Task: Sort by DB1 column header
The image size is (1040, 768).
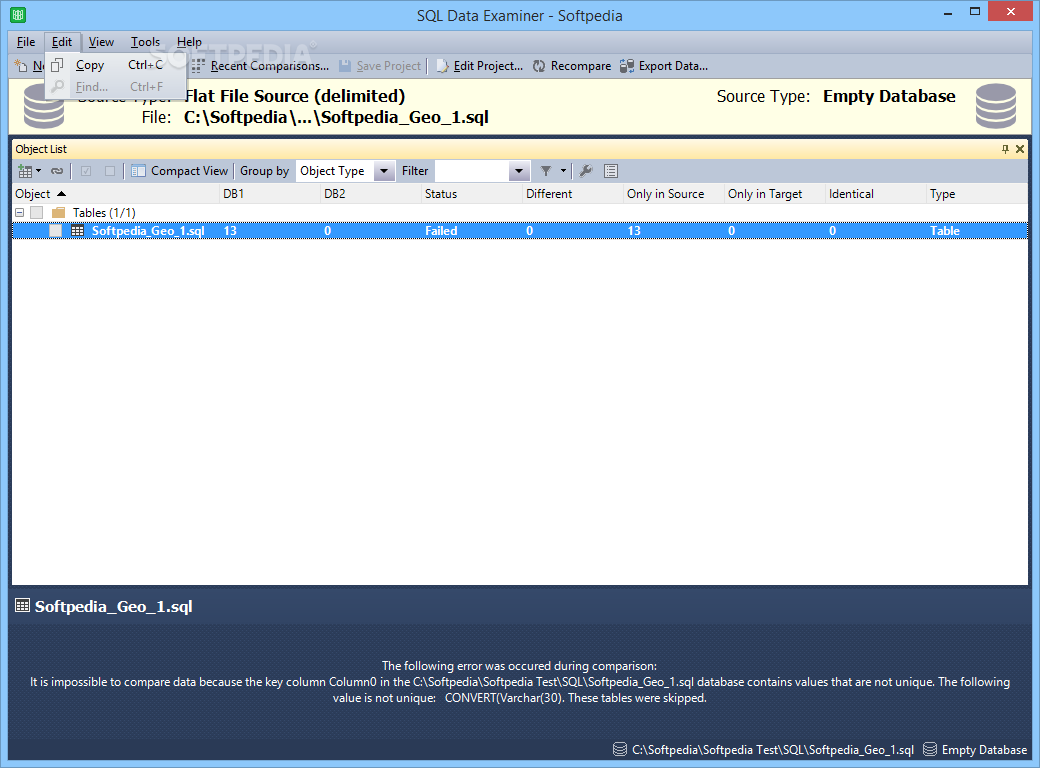Action: click(270, 194)
